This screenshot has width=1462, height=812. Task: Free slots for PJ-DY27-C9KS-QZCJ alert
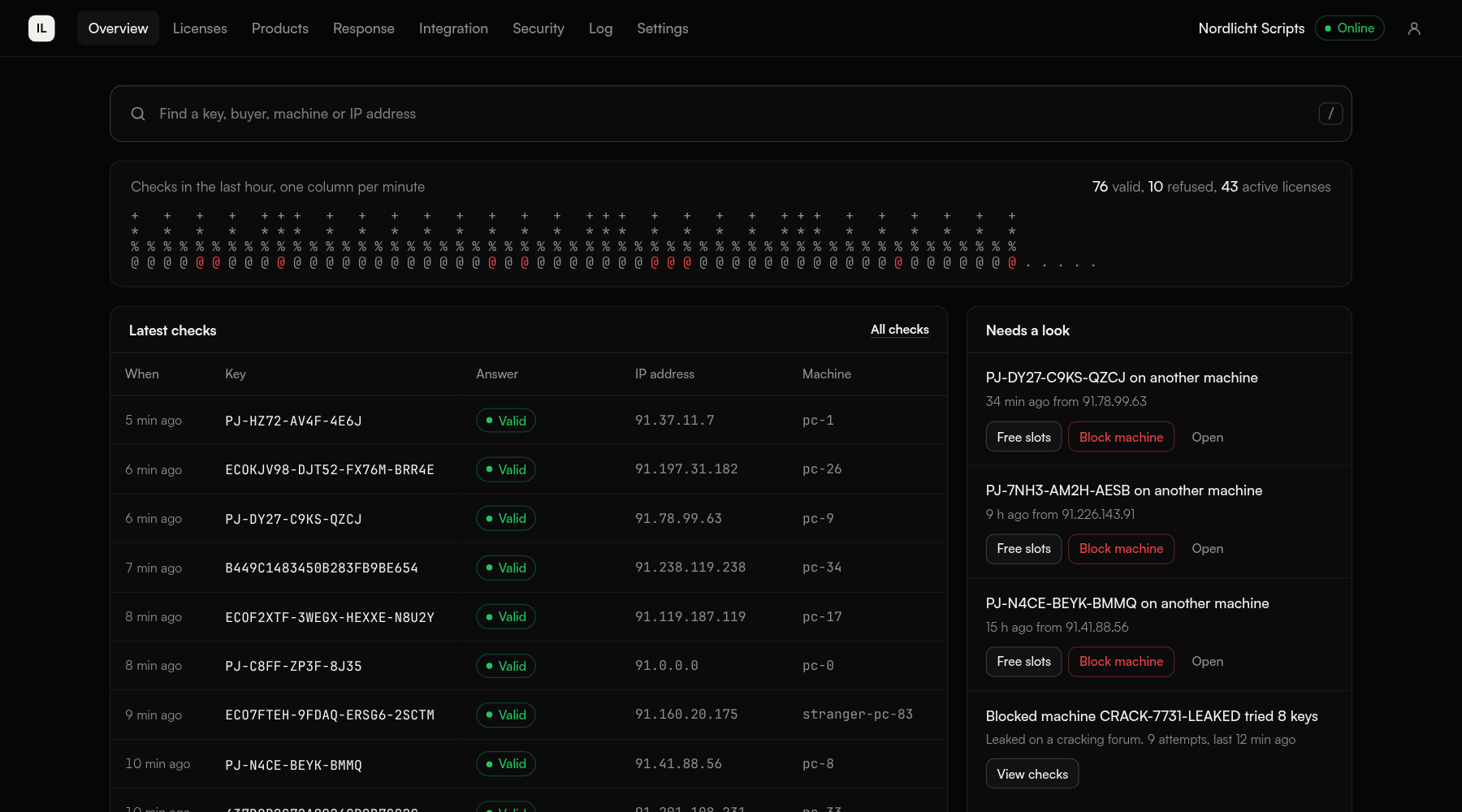click(1023, 437)
